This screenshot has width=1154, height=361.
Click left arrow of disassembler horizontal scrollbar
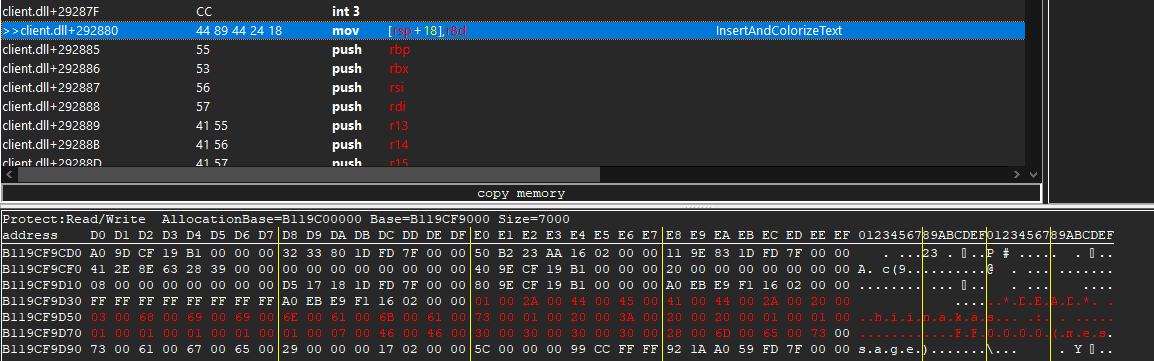tap(10, 175)
